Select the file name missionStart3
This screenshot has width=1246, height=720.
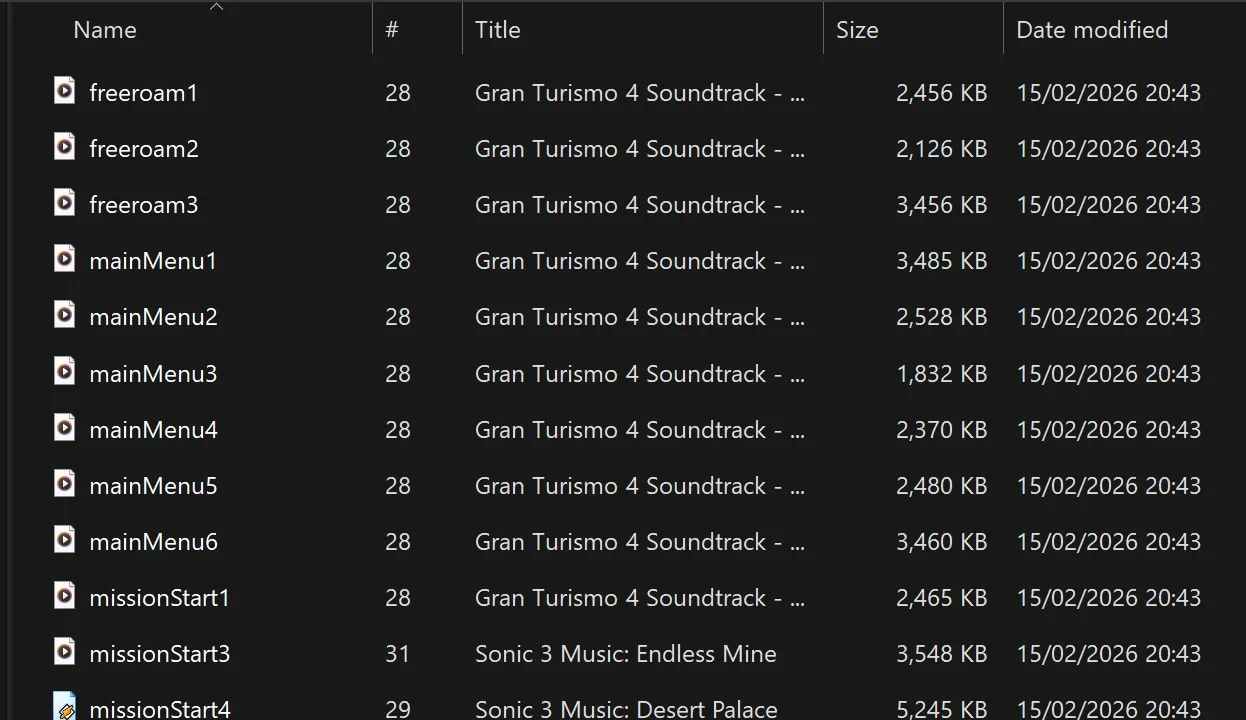(x=160, y=654)
